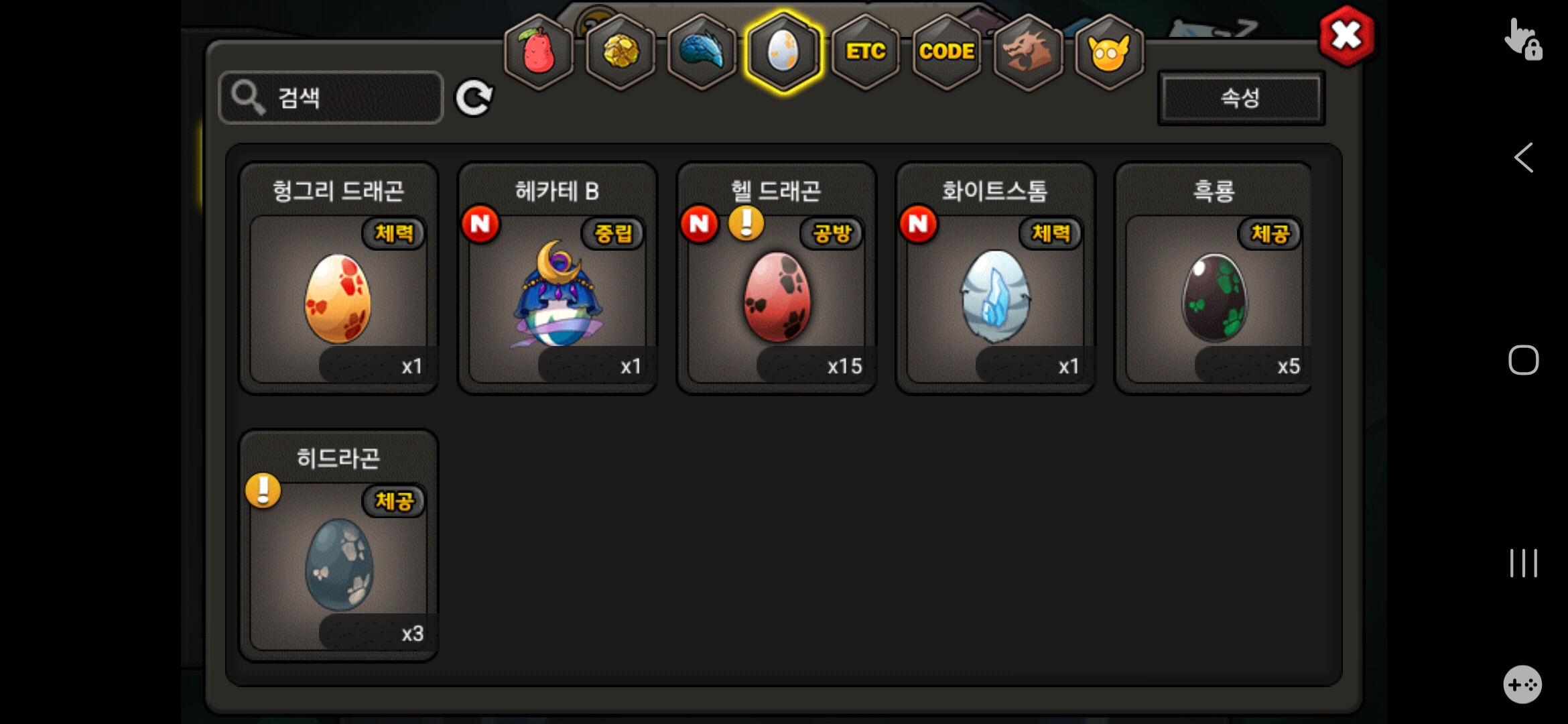This screenshot has width=1568, height=724.
Task: Click the refresh arrow next to search
Action: pos(474,98)
